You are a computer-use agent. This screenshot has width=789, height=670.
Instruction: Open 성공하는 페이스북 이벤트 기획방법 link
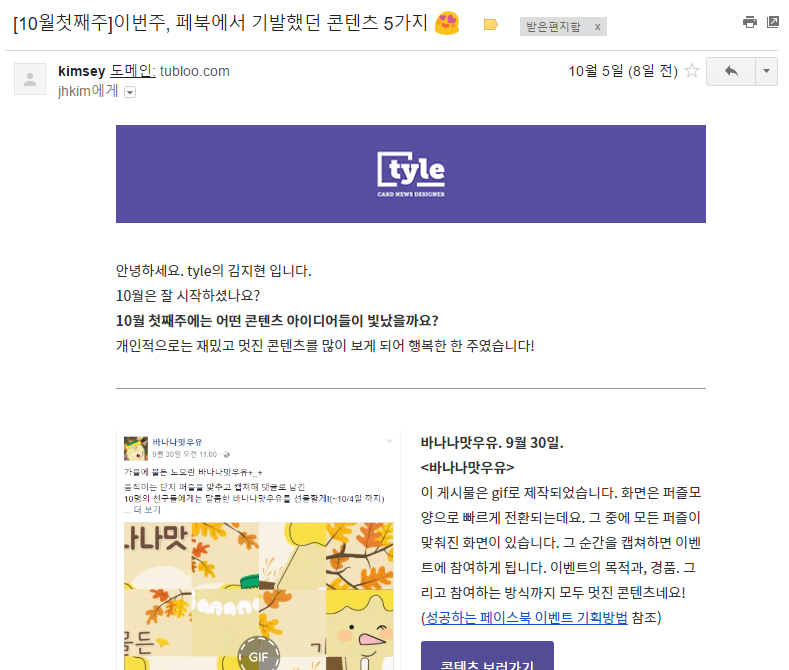(x=526, y=617)
